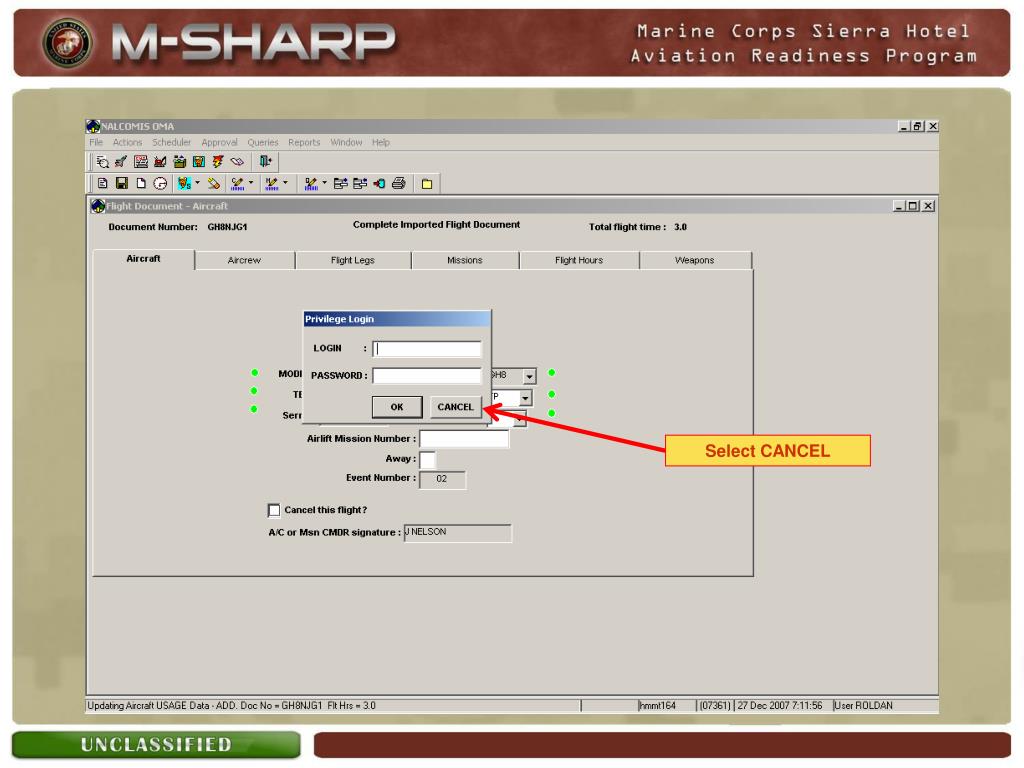Click the Away input box
Screen dimensions: 1024x768
pyautogui.click(x=427, y=459)
